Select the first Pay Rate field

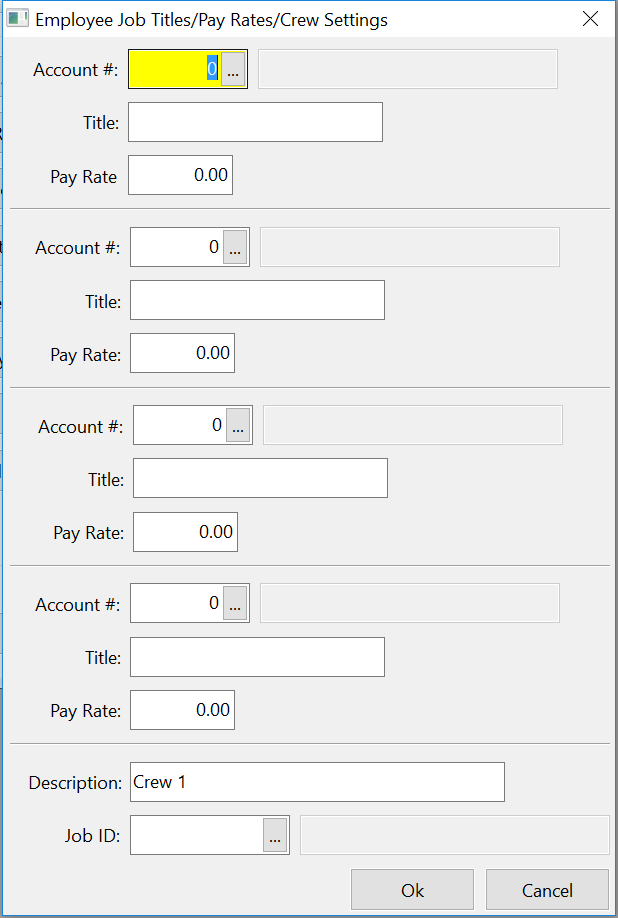[x=180, y=175]
